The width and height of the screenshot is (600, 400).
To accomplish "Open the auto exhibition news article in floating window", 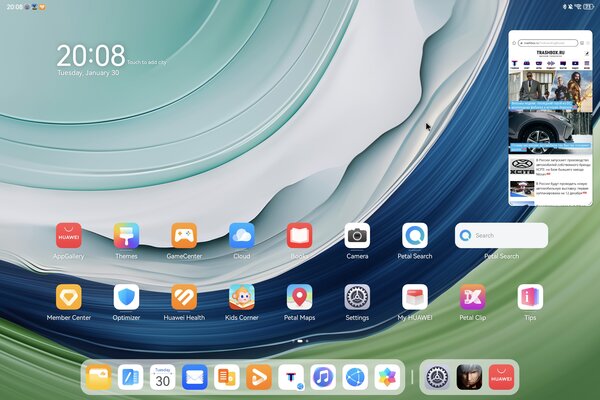I will 550,189.
